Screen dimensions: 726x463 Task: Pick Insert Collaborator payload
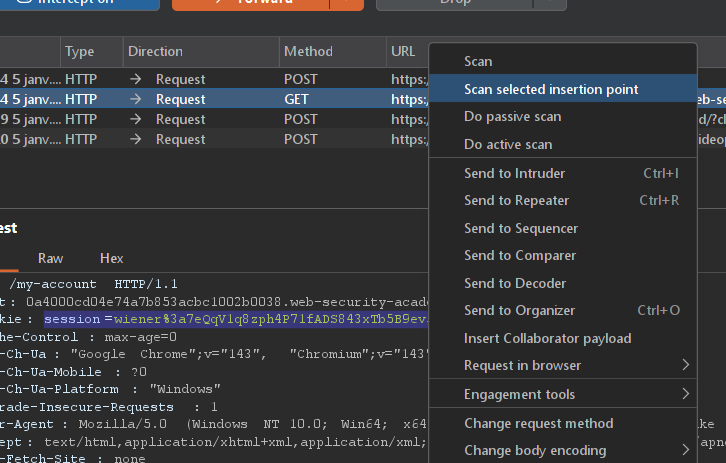coord(547,338)
